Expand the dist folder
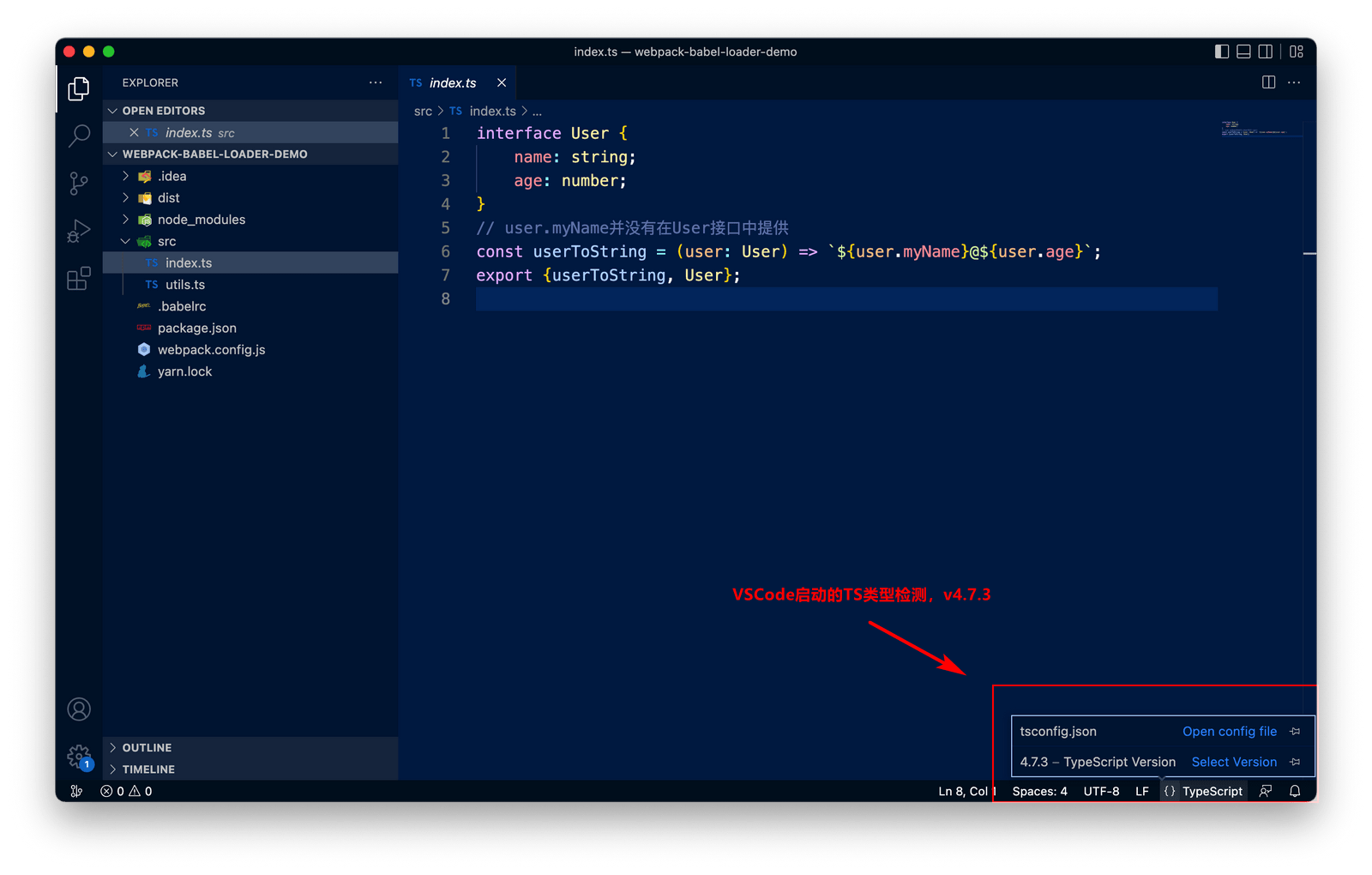This screenshot has width=1372, height=875. pos(250,197)
